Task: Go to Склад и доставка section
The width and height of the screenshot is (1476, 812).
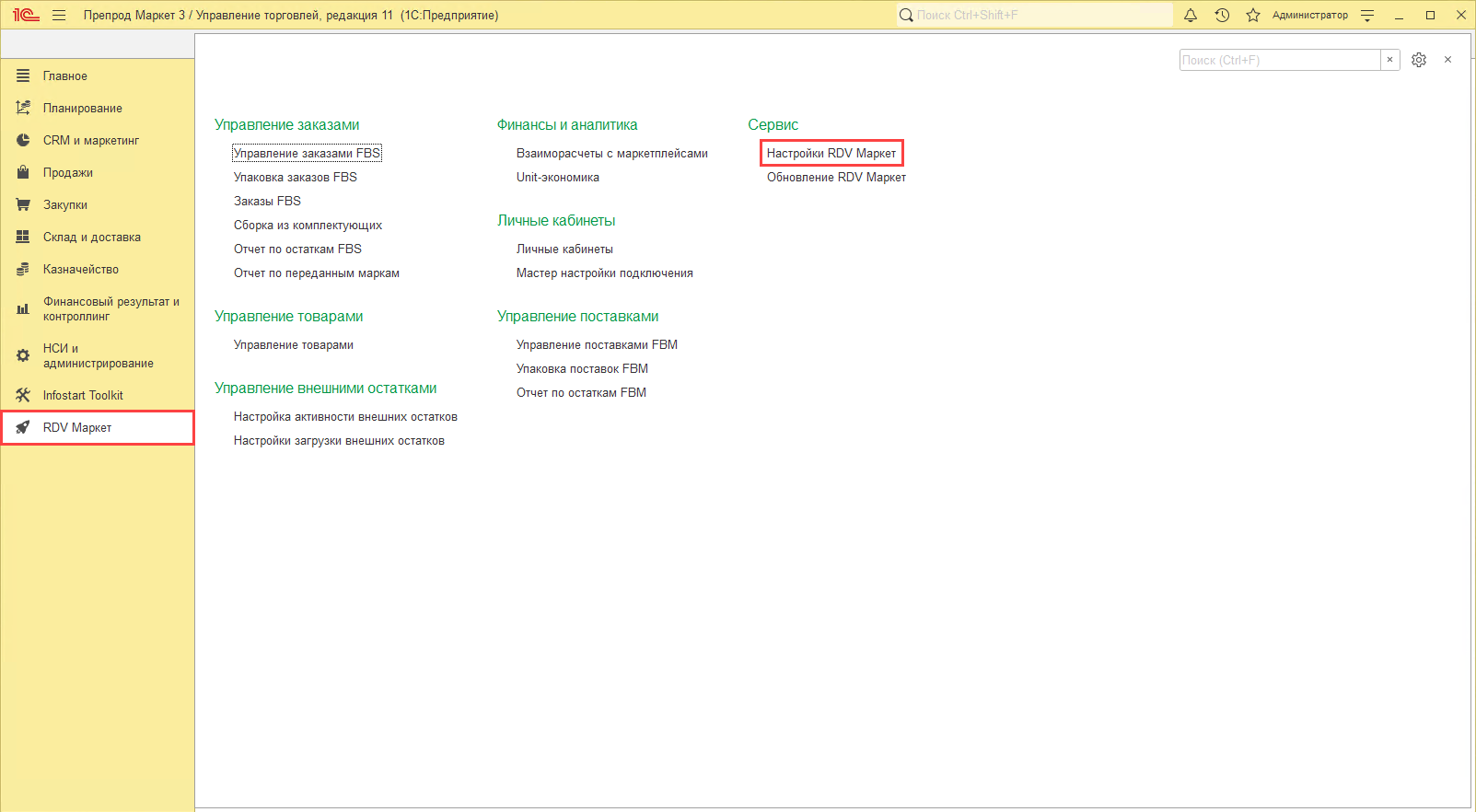Action: tap(91, 237)
